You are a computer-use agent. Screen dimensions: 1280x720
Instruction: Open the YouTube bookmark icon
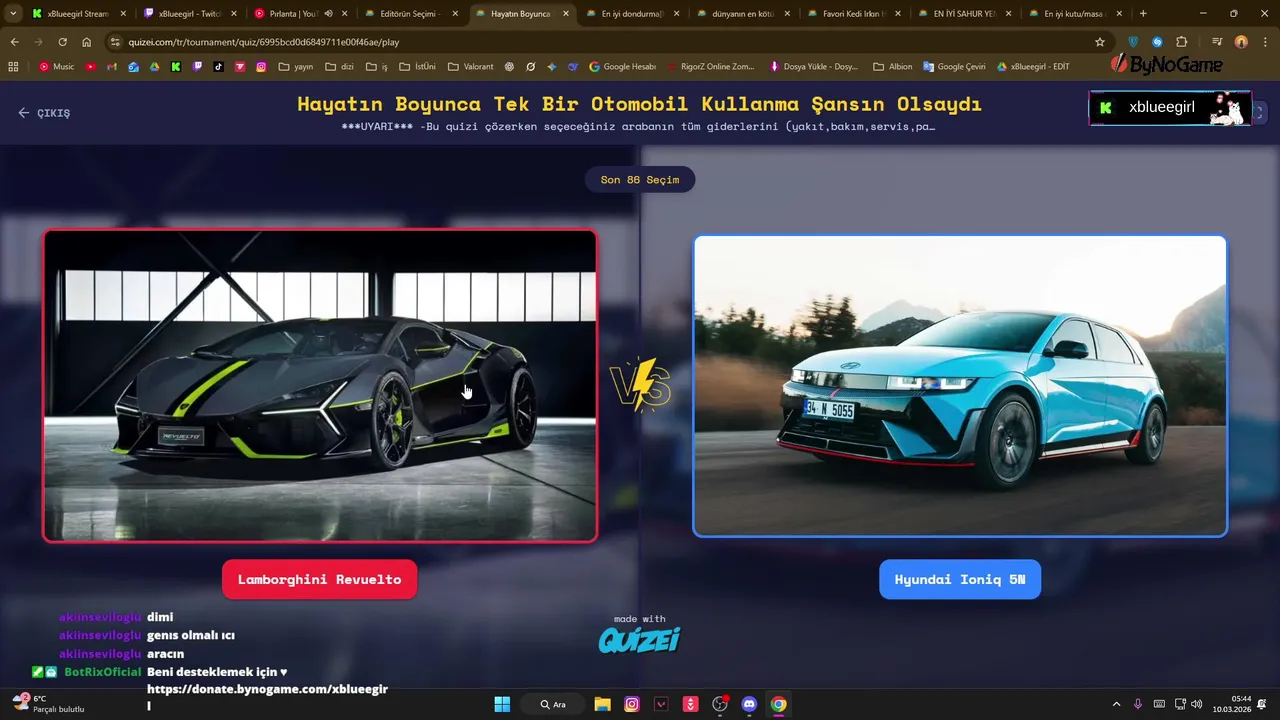tap(91, 66)
